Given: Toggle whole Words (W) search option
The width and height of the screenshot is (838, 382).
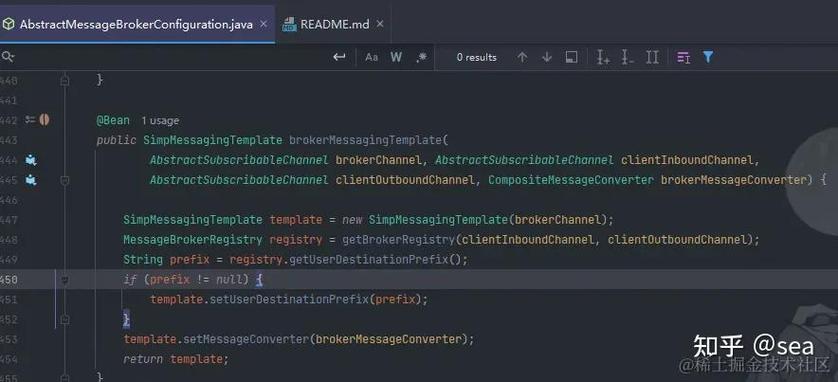Looking at the screenshot, I should [396, 57].
